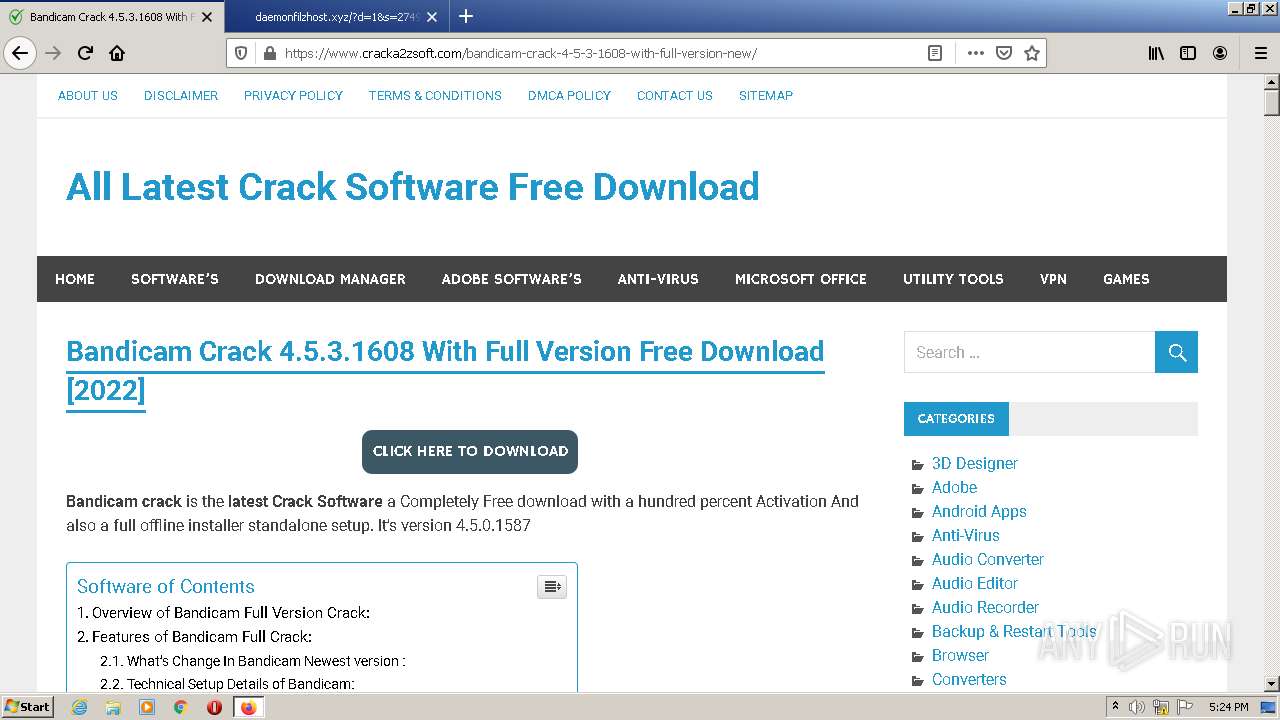
Task: Reload the current page
Action: coord(85,53)
